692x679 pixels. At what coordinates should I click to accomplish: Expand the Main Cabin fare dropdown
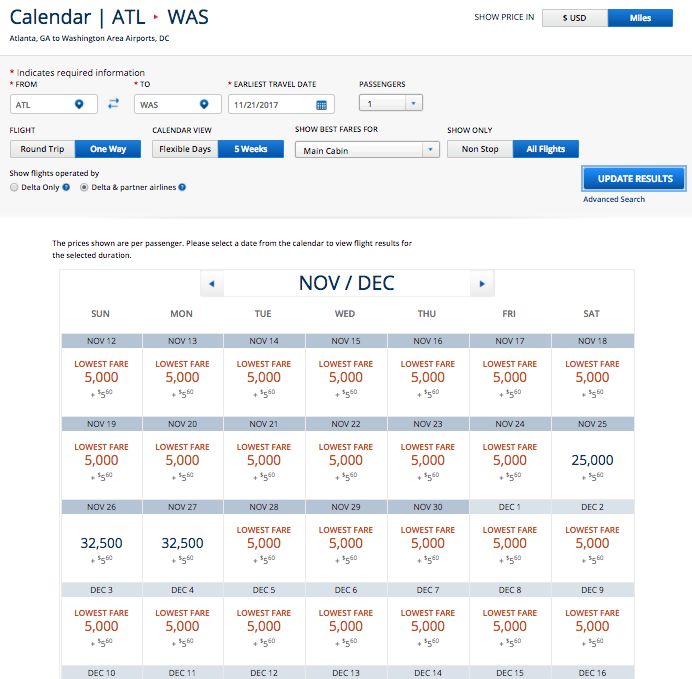[x=367, y=150]
